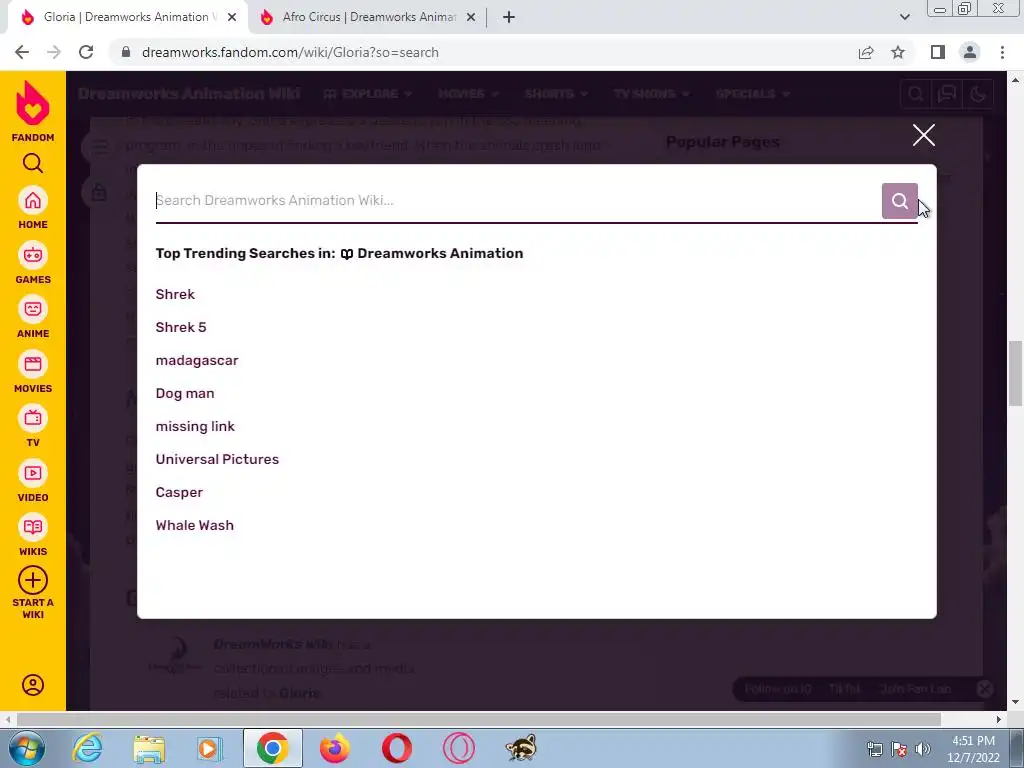The width and height of the screenshot is (1024, 768).
Task: Select the trending search 'Shrek 5'
Action: coord(181,327)
